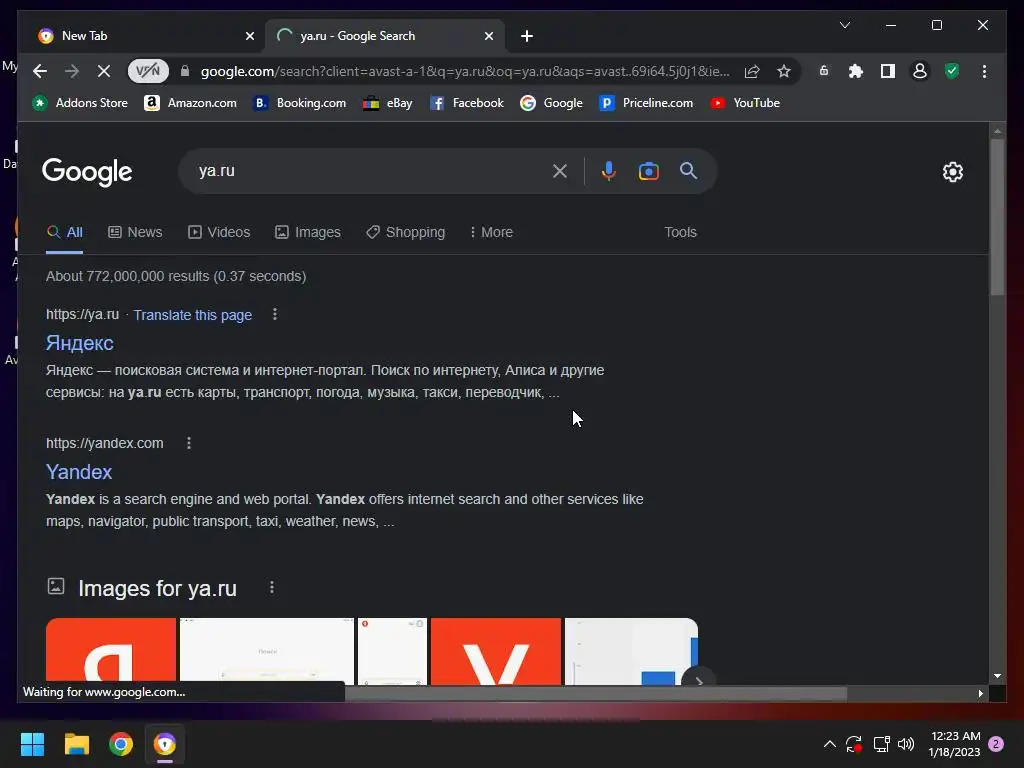Open the Booking.com bookmark
The height and width of the screenshot is (768, 1024).
click(299, 103)
